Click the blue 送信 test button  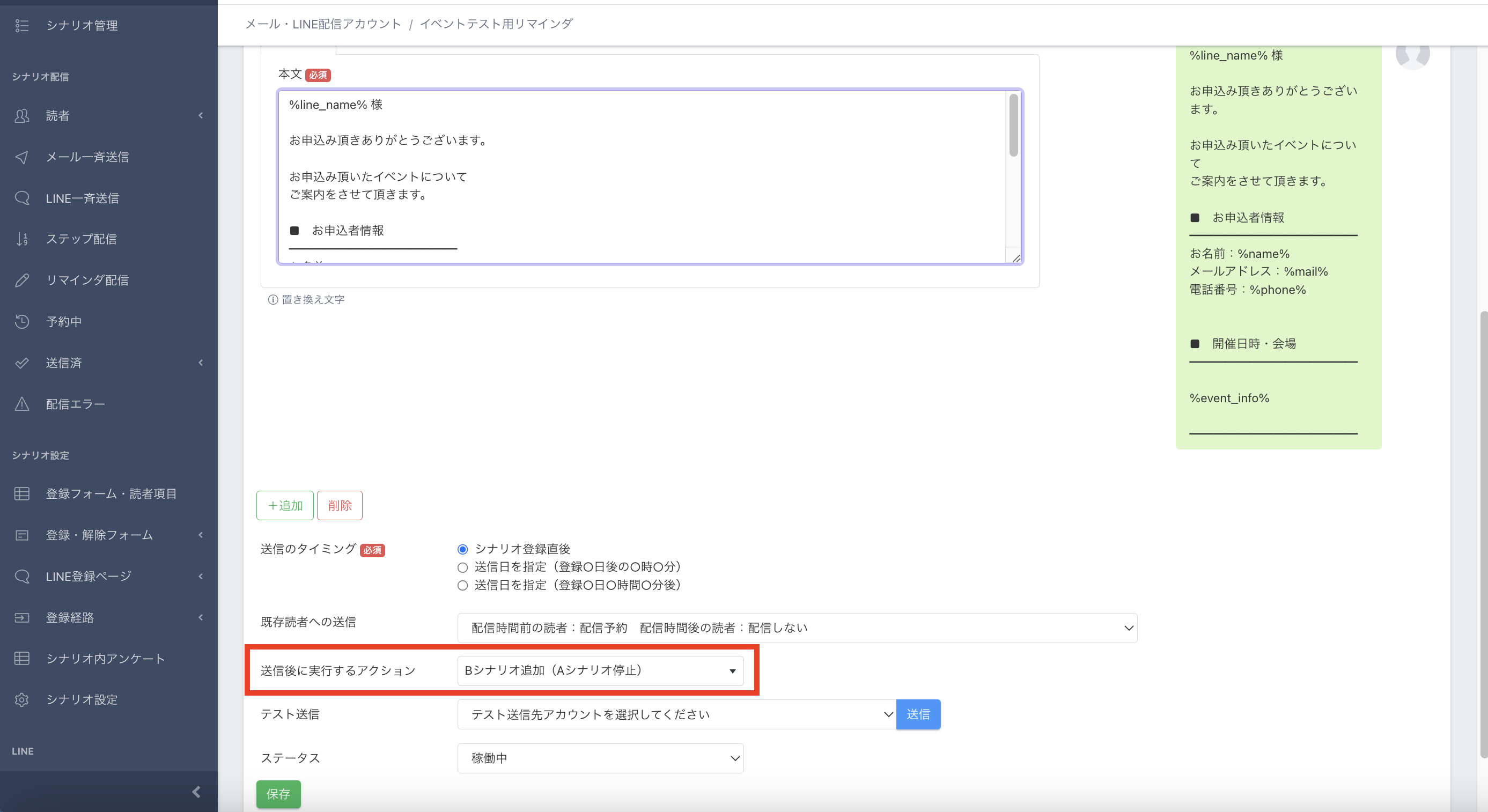click(917, 714)
